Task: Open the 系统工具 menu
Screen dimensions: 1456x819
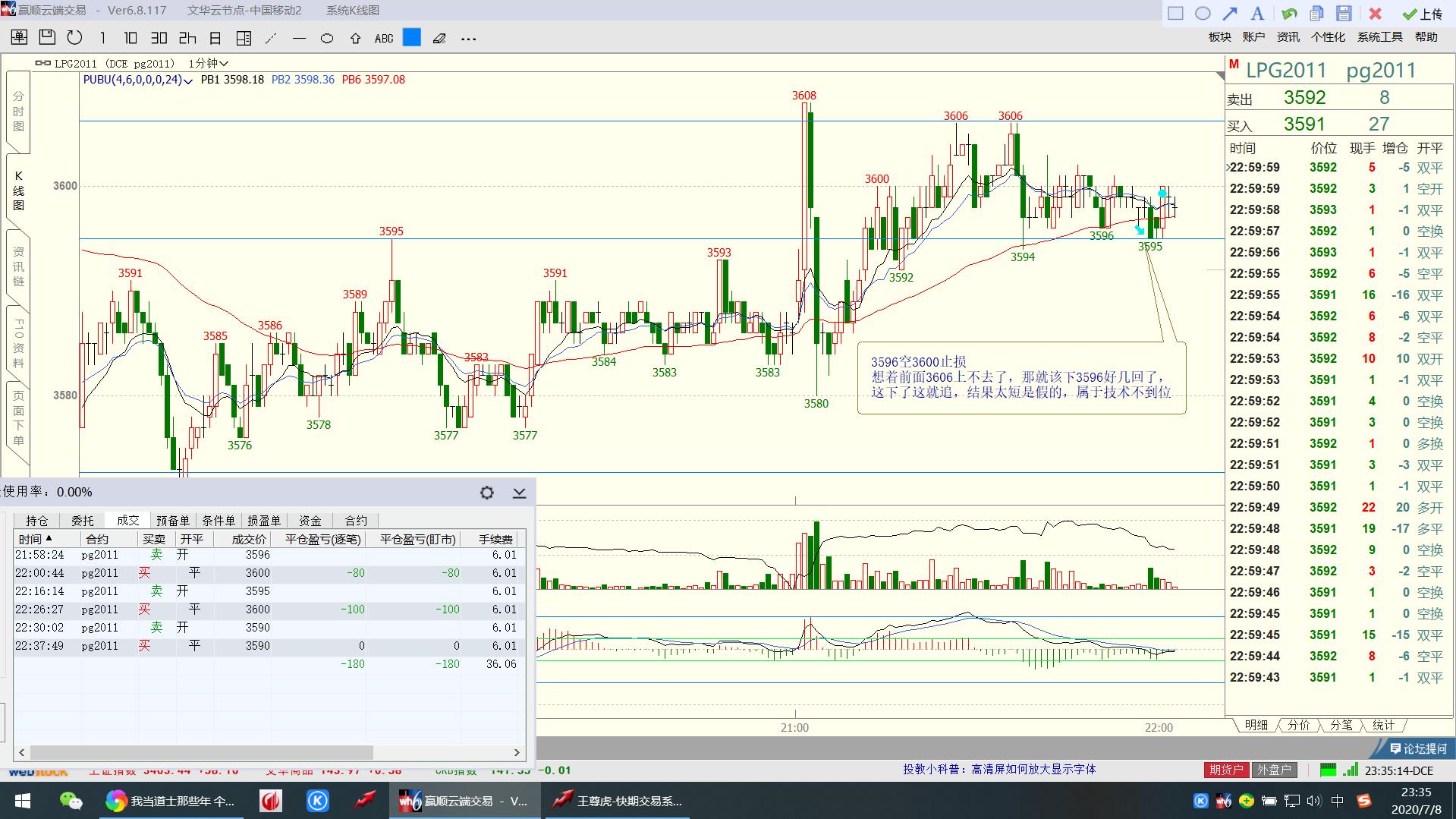Action: pos(1380,36)
